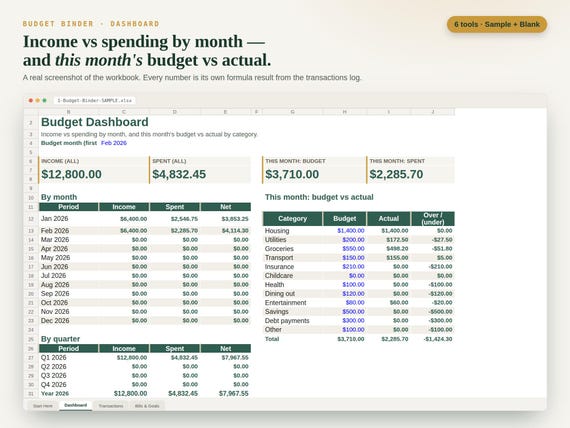Image resolution: width=570 pixels, height=428 pixels.
Task: Select column H header
Action: (345, 112)
